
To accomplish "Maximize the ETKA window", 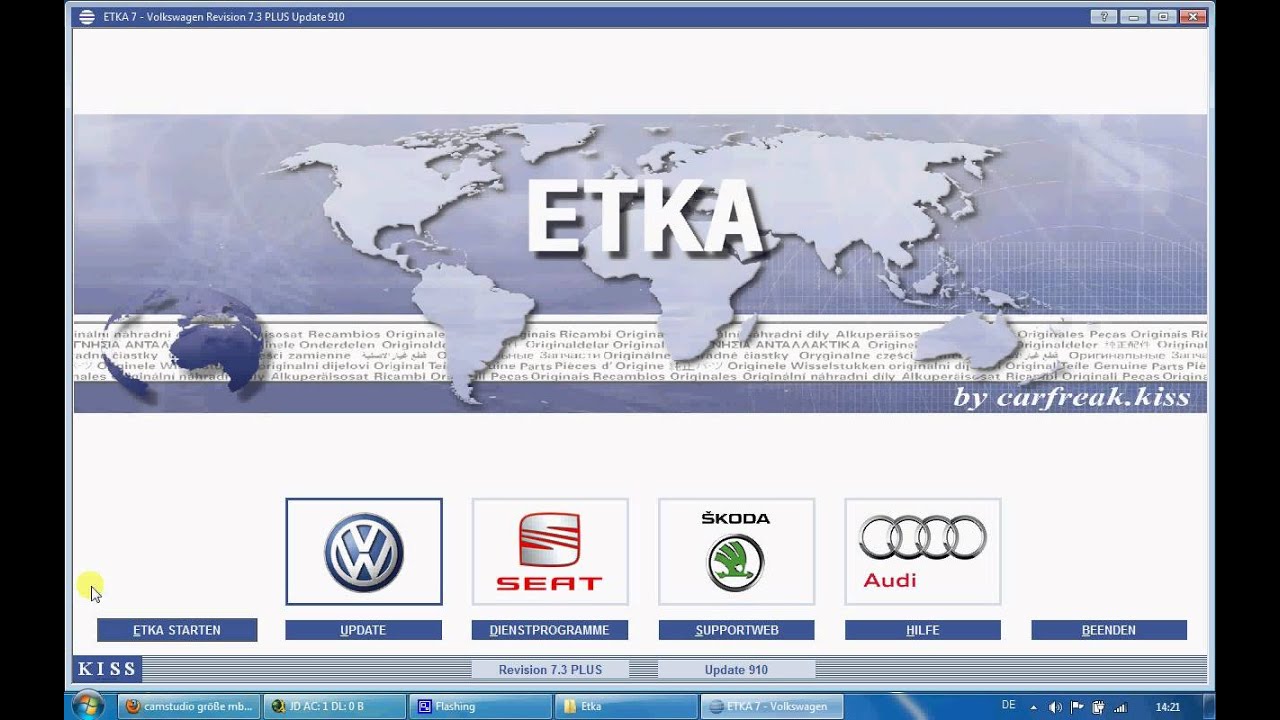I will coord(1163,16).
